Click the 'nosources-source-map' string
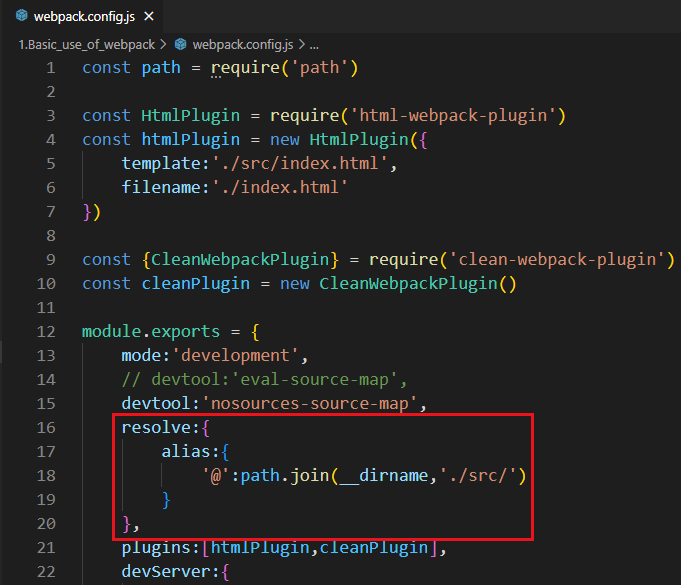Screen dimensions: 681x585 coord(309,404)
